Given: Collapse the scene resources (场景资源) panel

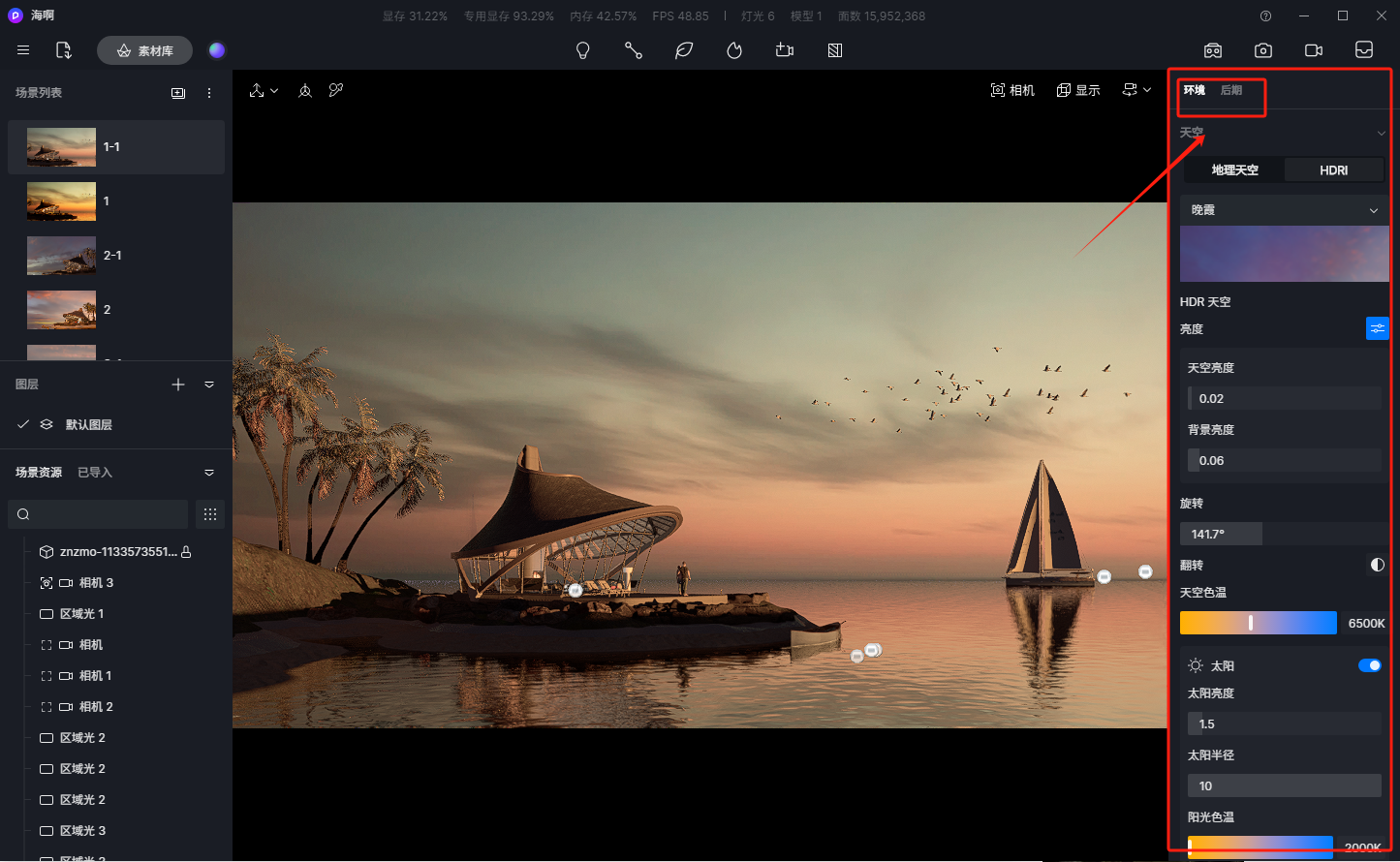Looking at the screenshot, I should [x=209, y=473].
